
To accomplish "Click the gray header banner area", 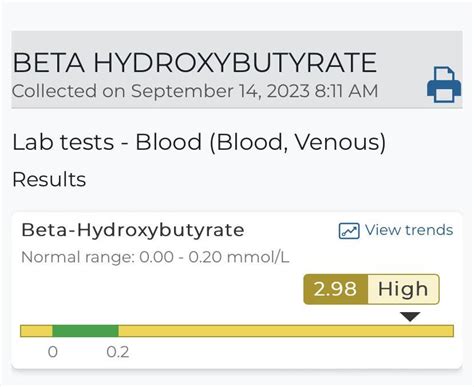I will 237,70.
